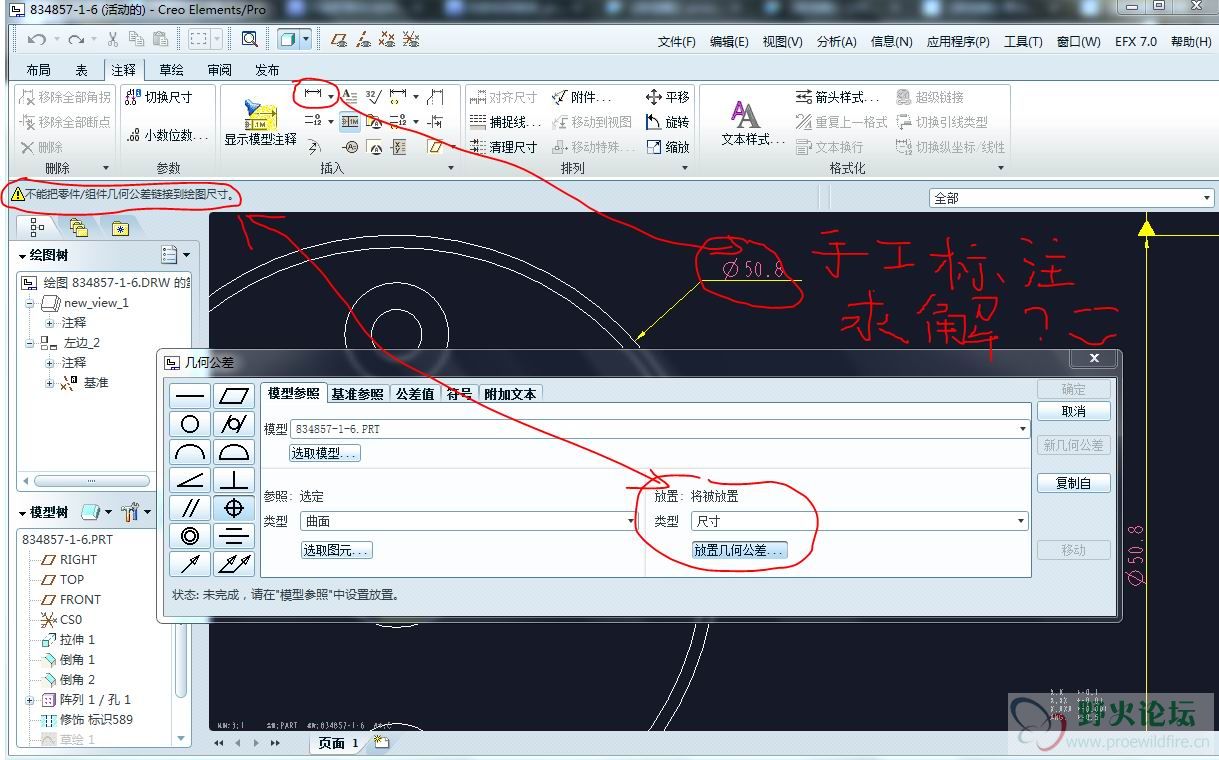Click the cut scissors icon
This screenshot has width=1219, height=760.
(112, 39)
